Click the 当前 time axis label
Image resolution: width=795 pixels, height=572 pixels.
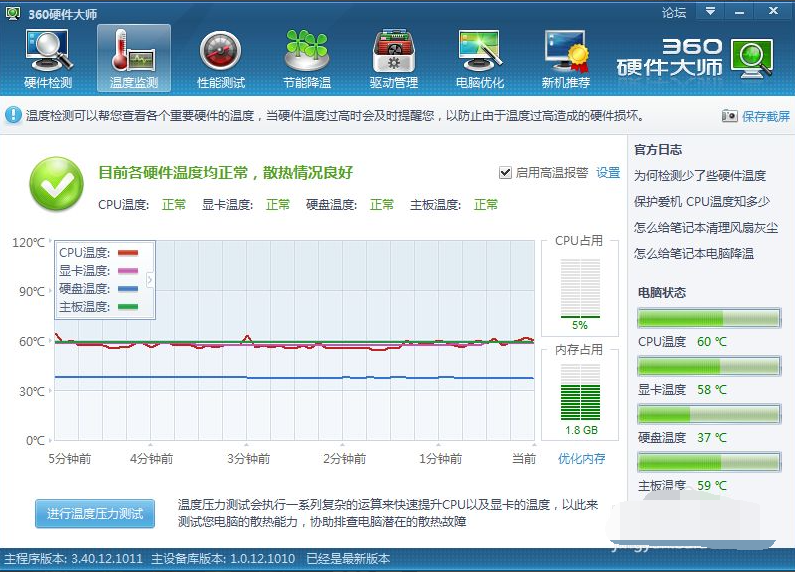(x=524, y=459)
